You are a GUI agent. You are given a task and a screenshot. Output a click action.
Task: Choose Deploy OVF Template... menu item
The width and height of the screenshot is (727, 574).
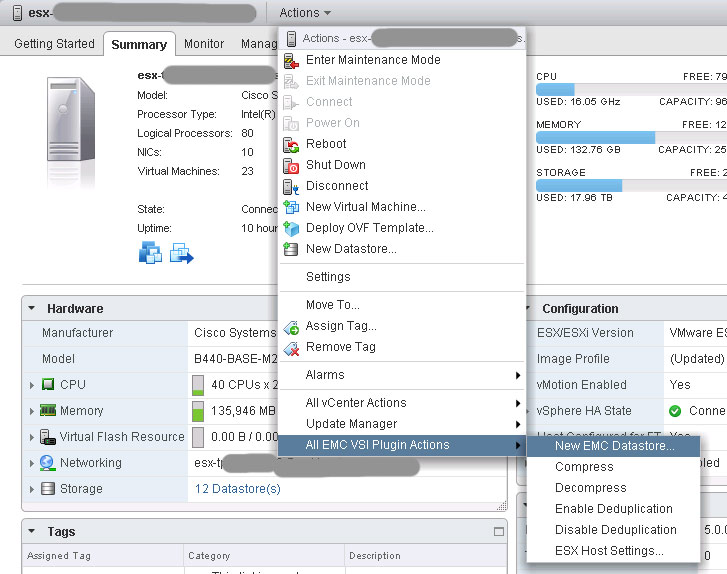402,228
